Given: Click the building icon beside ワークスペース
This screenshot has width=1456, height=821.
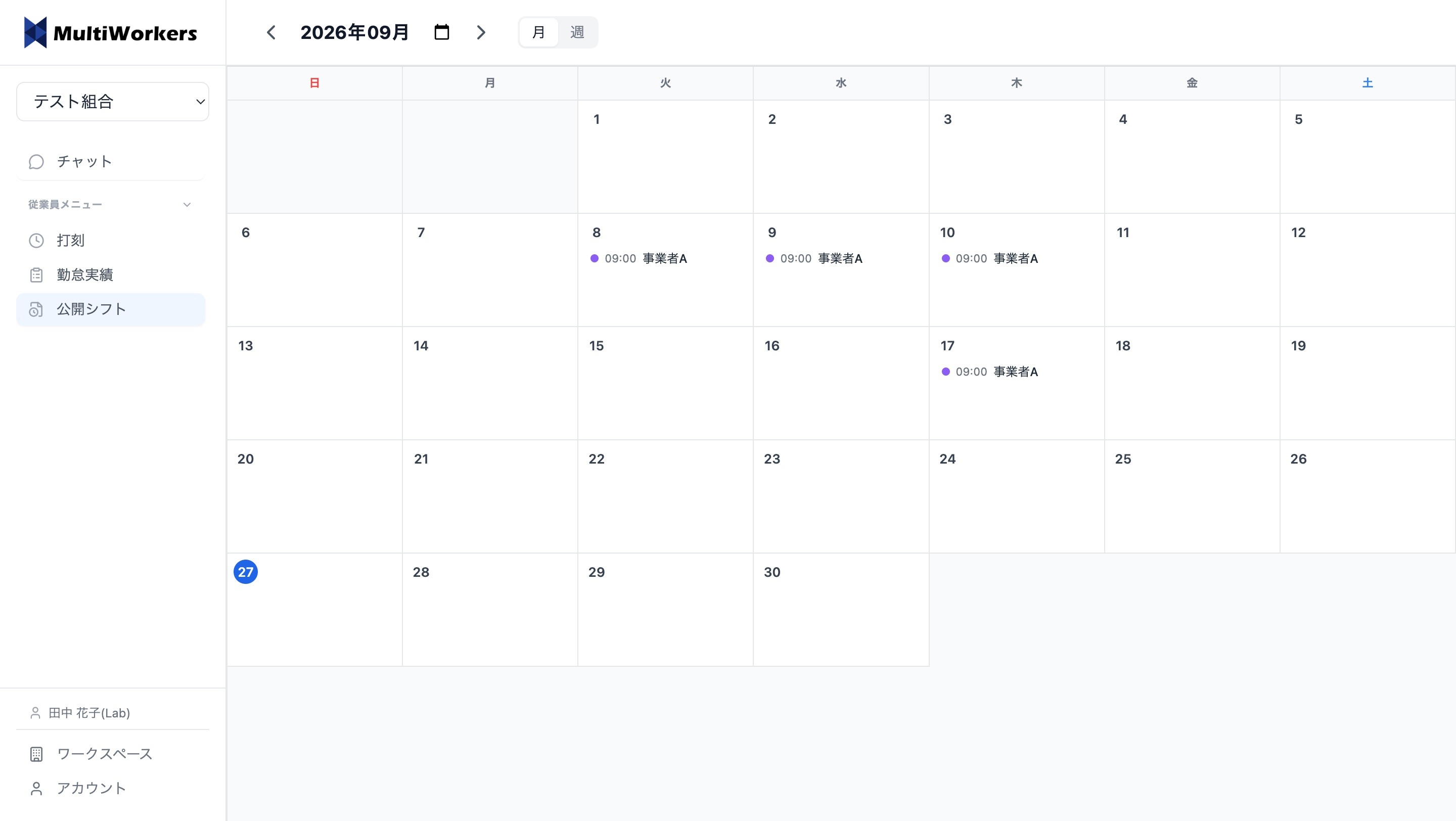Looking at the screenshot, I should [x=36, y=754].
